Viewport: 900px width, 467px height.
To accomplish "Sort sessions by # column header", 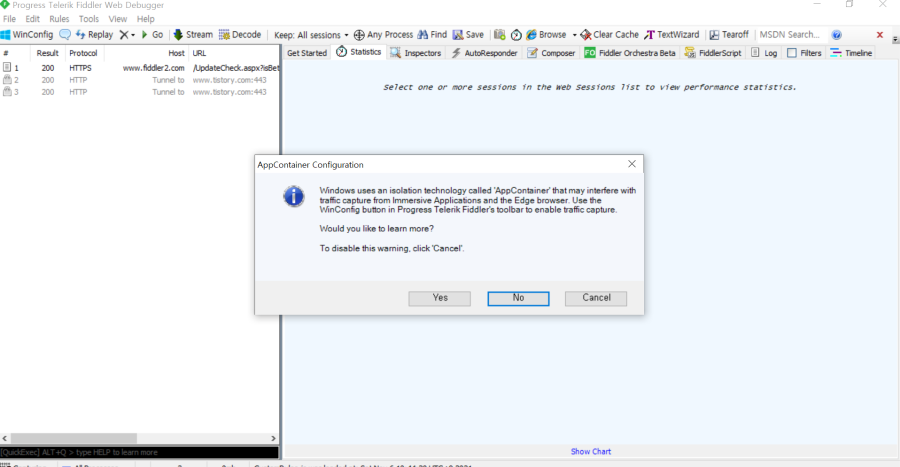I will click(15, 53).
